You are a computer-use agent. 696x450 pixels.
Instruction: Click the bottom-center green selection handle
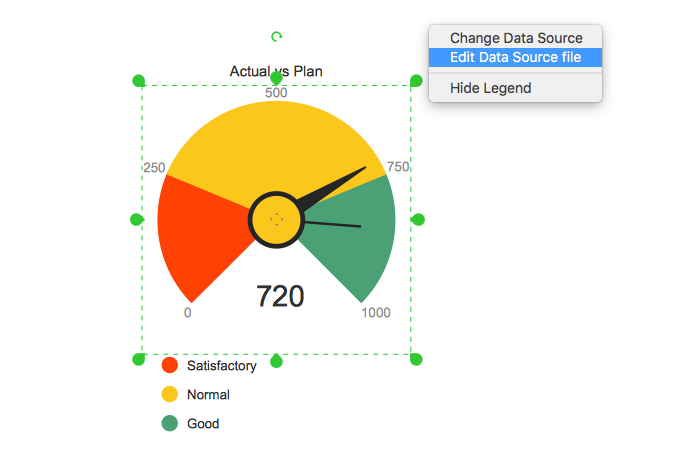pos(277,360)
